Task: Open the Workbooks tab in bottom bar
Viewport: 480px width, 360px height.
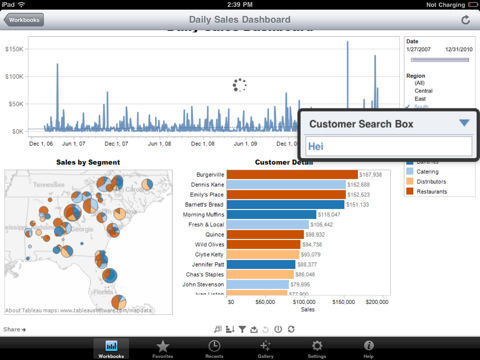Action: (111, 349)
